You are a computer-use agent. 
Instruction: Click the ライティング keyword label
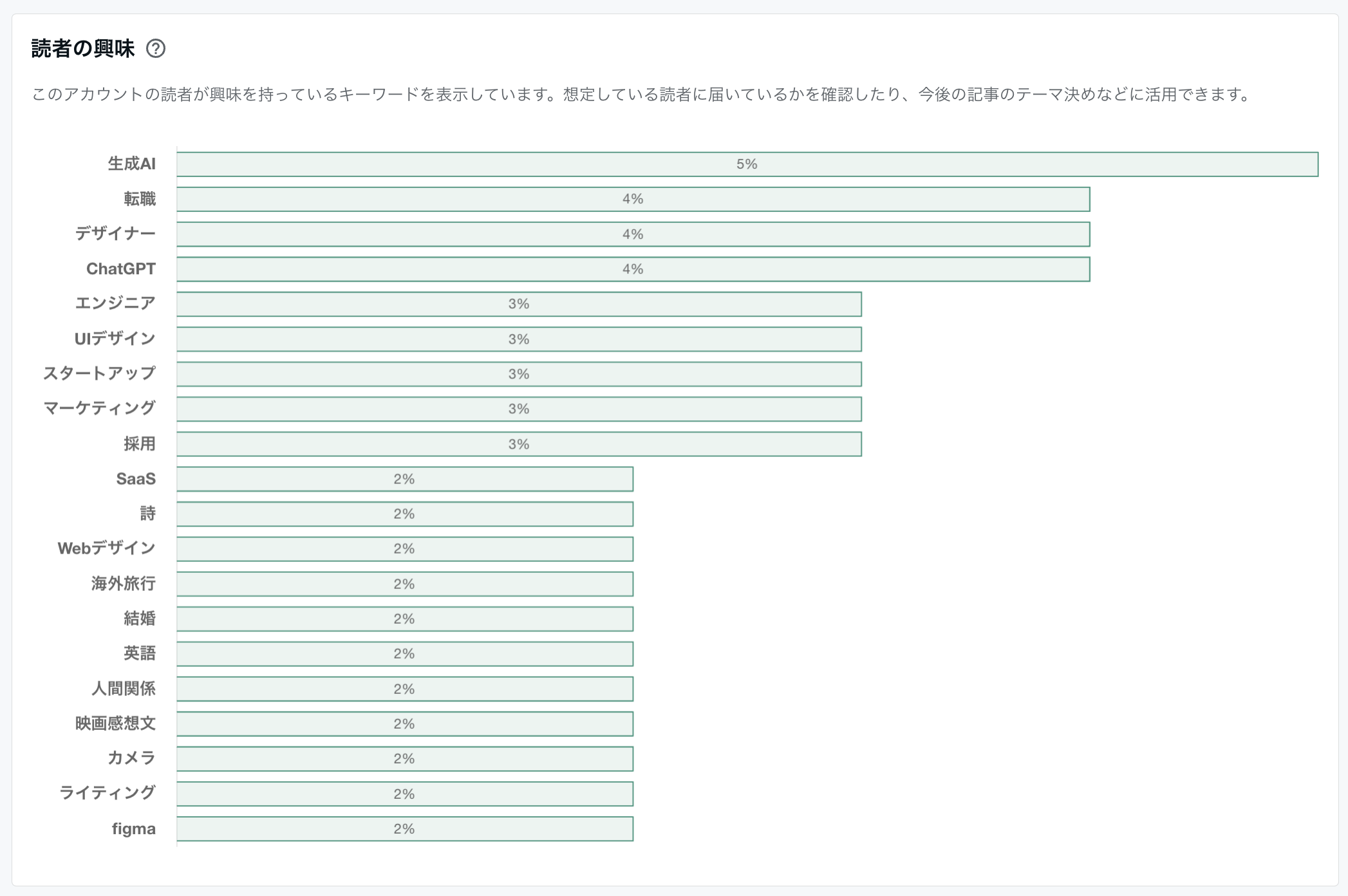tap(107, 794)
